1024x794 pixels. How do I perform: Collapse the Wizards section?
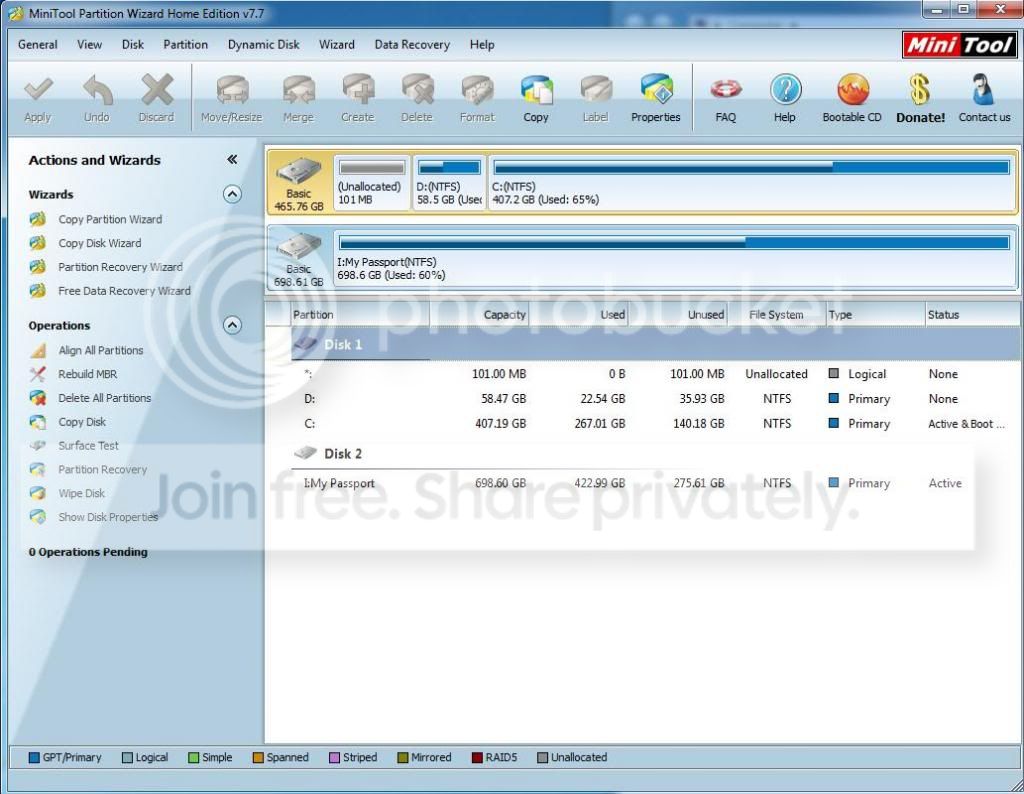pos(232,194)
